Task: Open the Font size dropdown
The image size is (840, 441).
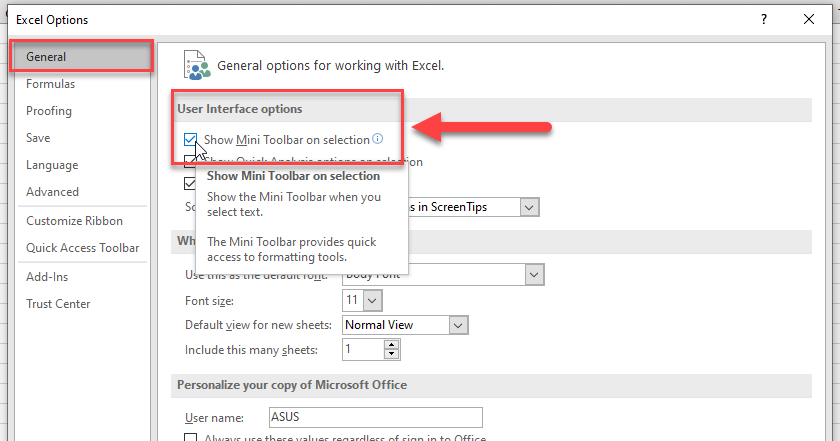Action: click(372, 300)
